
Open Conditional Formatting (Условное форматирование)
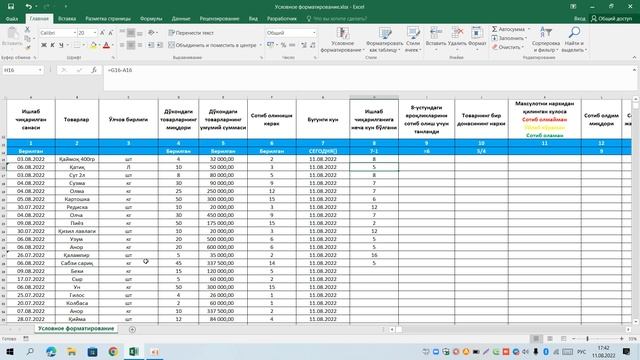(x=342, y=40)
